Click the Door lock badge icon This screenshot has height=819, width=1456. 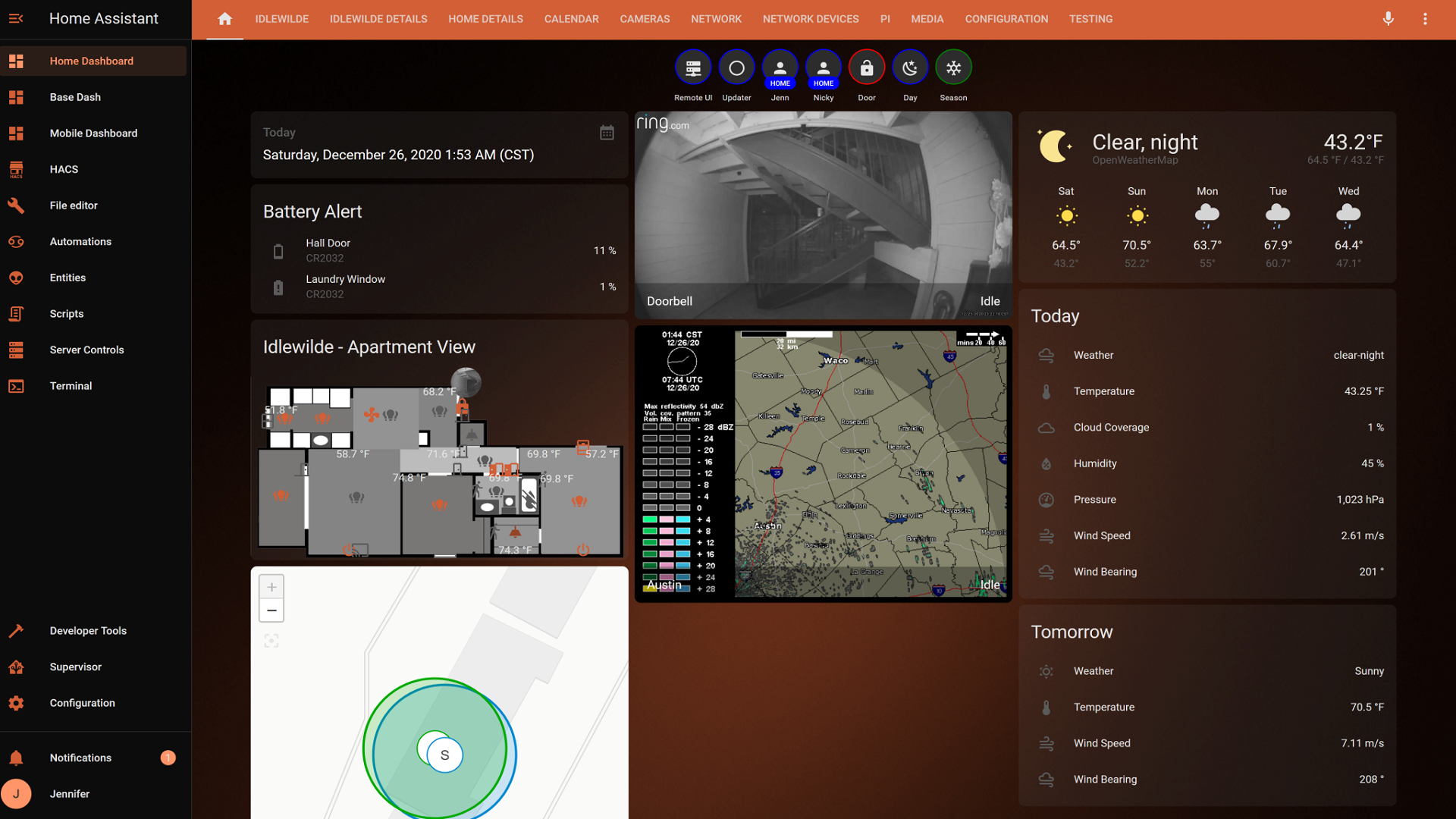tap(867, 68)
